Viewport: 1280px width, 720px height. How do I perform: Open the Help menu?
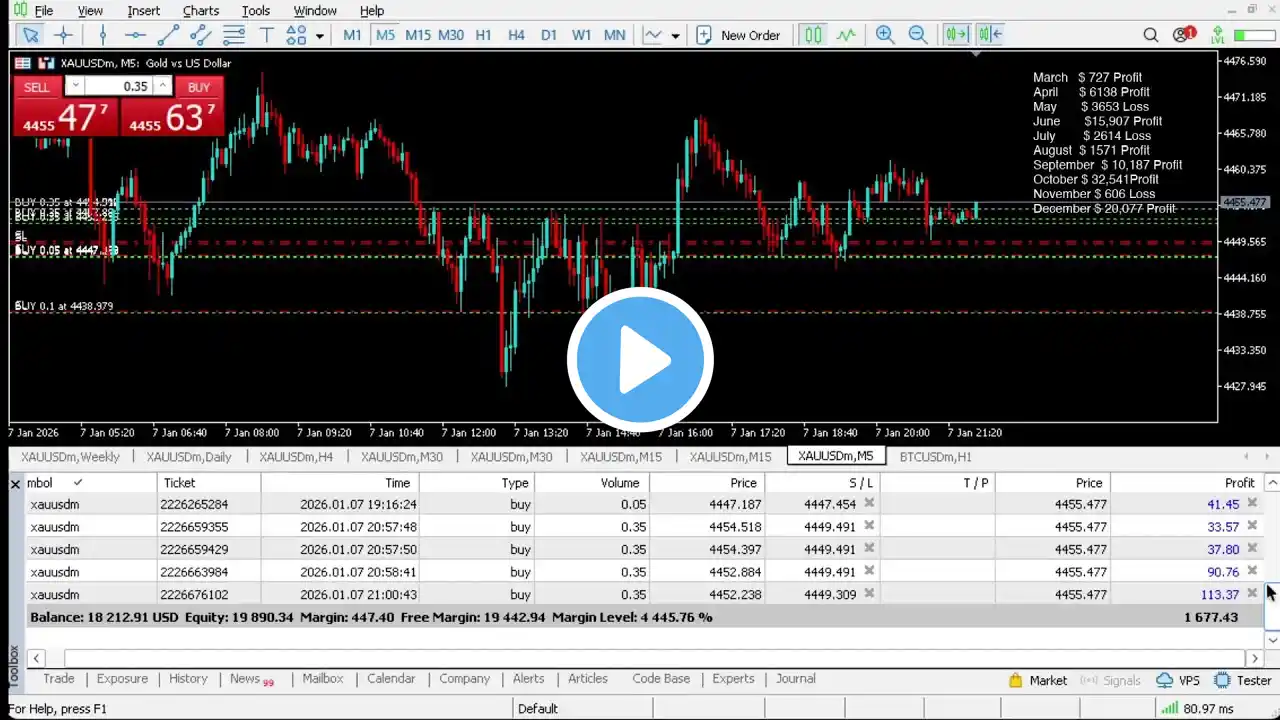click(x=372, y=10)
